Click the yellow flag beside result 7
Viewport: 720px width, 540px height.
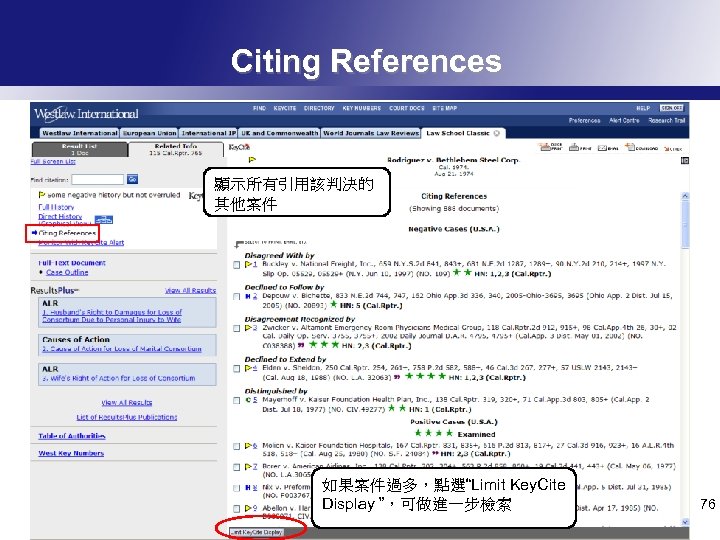point(248,467)
